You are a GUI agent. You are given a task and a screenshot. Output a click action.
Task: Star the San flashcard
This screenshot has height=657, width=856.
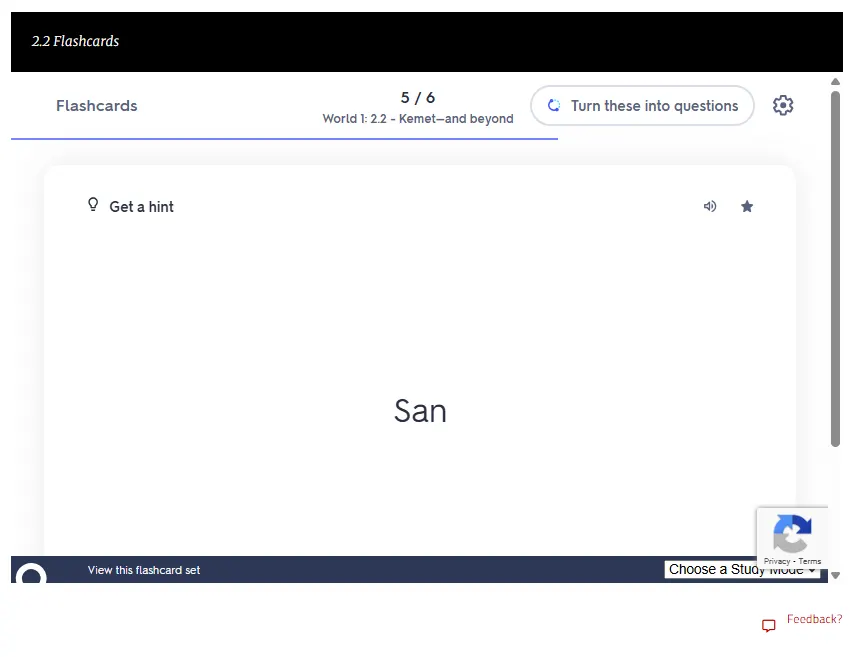(747, 207)
